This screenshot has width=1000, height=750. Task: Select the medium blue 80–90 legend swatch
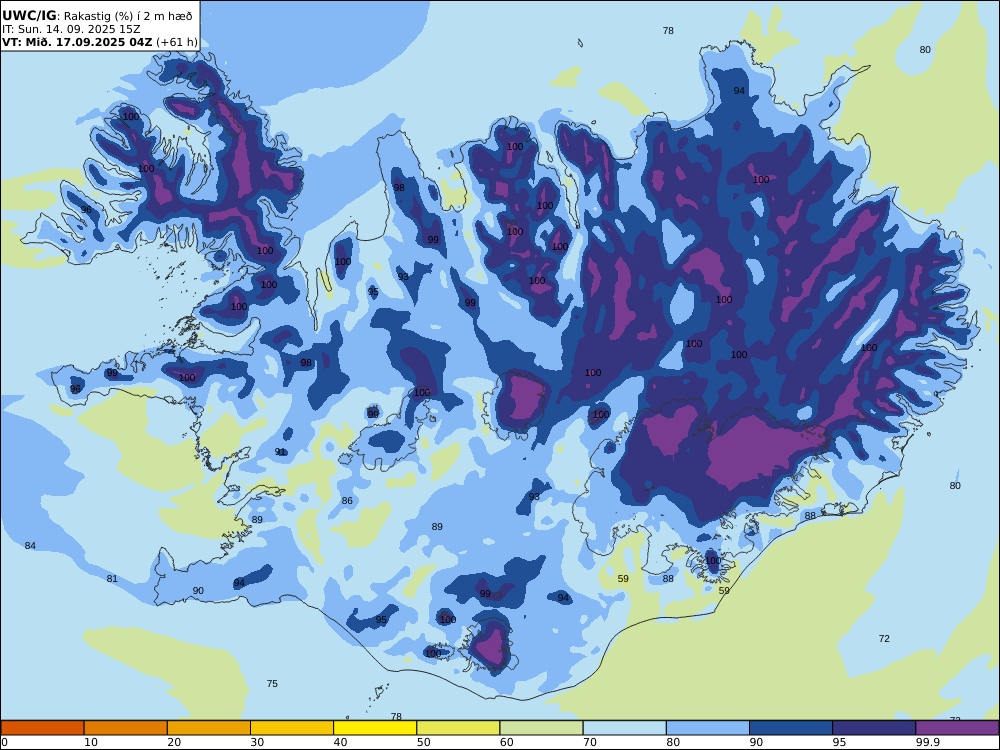(x=708, y=728)
